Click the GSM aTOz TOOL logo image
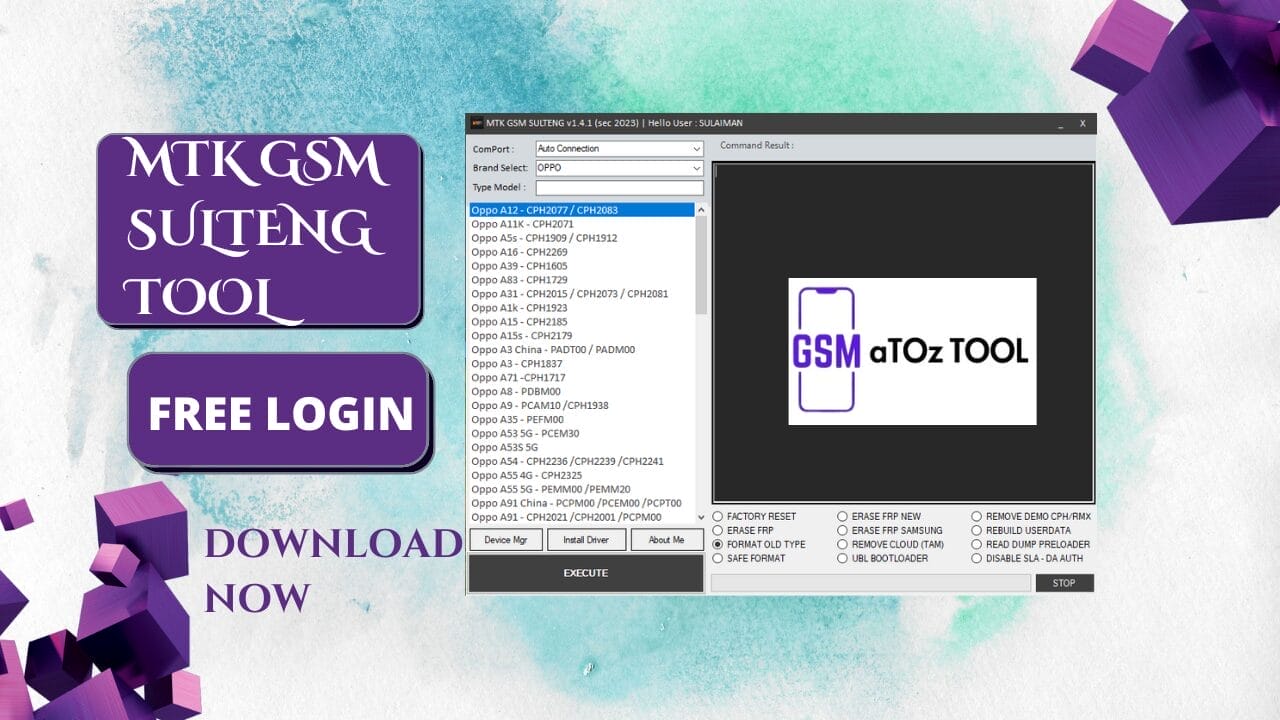This screenshot has width=1280, height=720. [x=912, y=351]
